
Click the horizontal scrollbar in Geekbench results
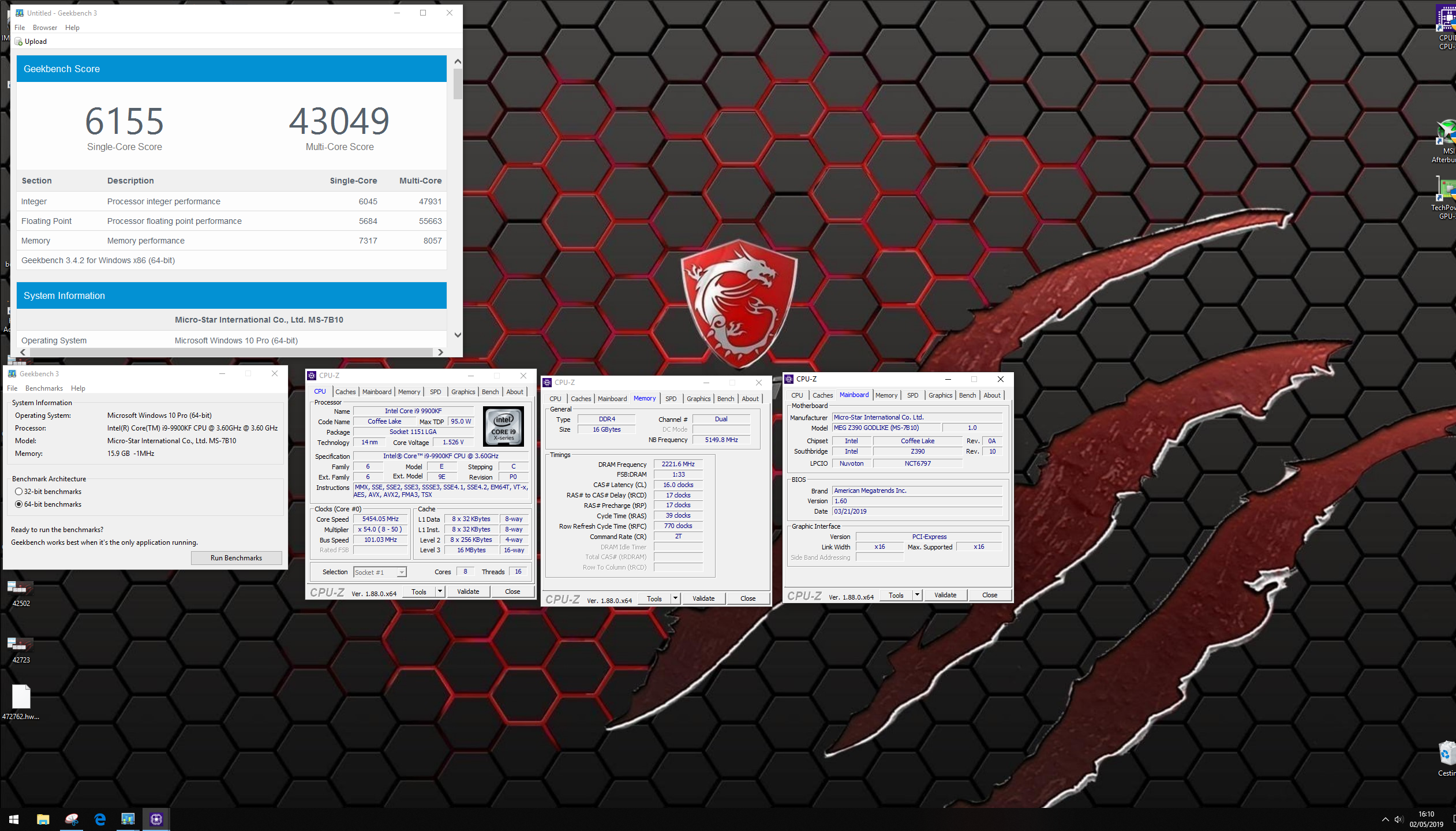tap(230, 352)
